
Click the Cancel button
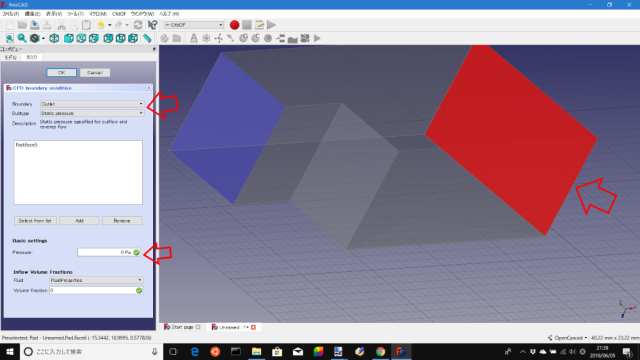pos(95,73)
